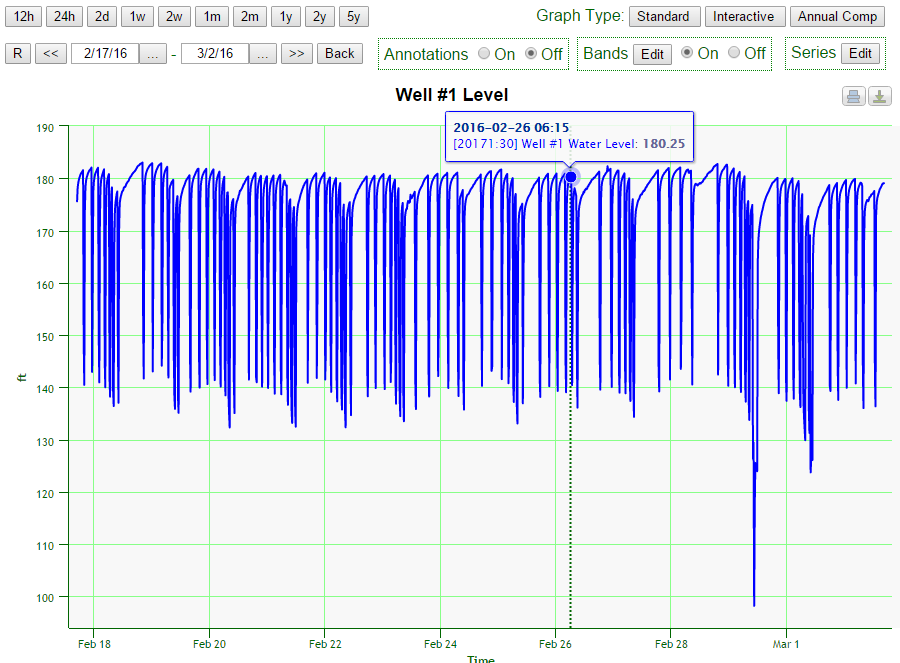Click the ft axis unit label
Viewport: 900px width, 663px height.
tap(22, 377)
